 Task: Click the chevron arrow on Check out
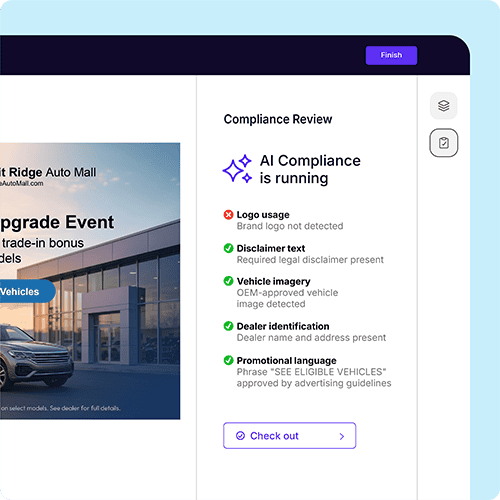(x=342, y=436)
